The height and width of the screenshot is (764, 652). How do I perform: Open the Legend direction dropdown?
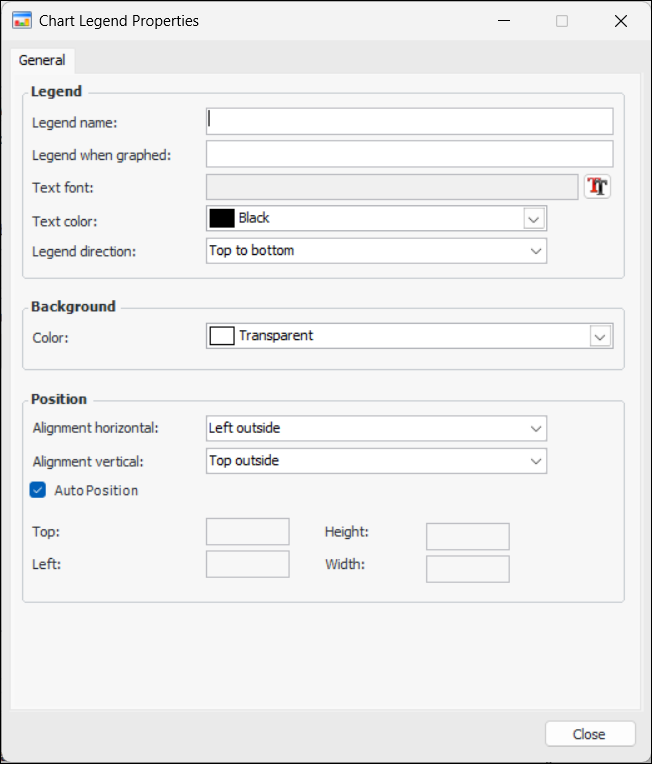(x=535, y=251)
